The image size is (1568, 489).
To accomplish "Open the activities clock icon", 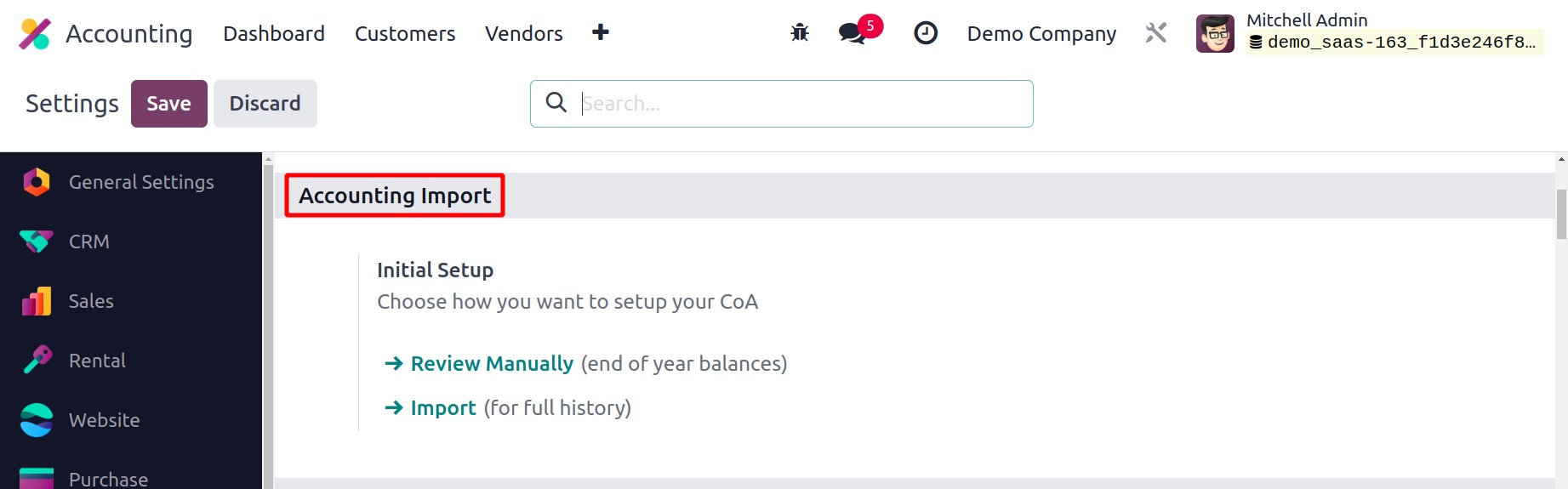I will click(926, 33).
